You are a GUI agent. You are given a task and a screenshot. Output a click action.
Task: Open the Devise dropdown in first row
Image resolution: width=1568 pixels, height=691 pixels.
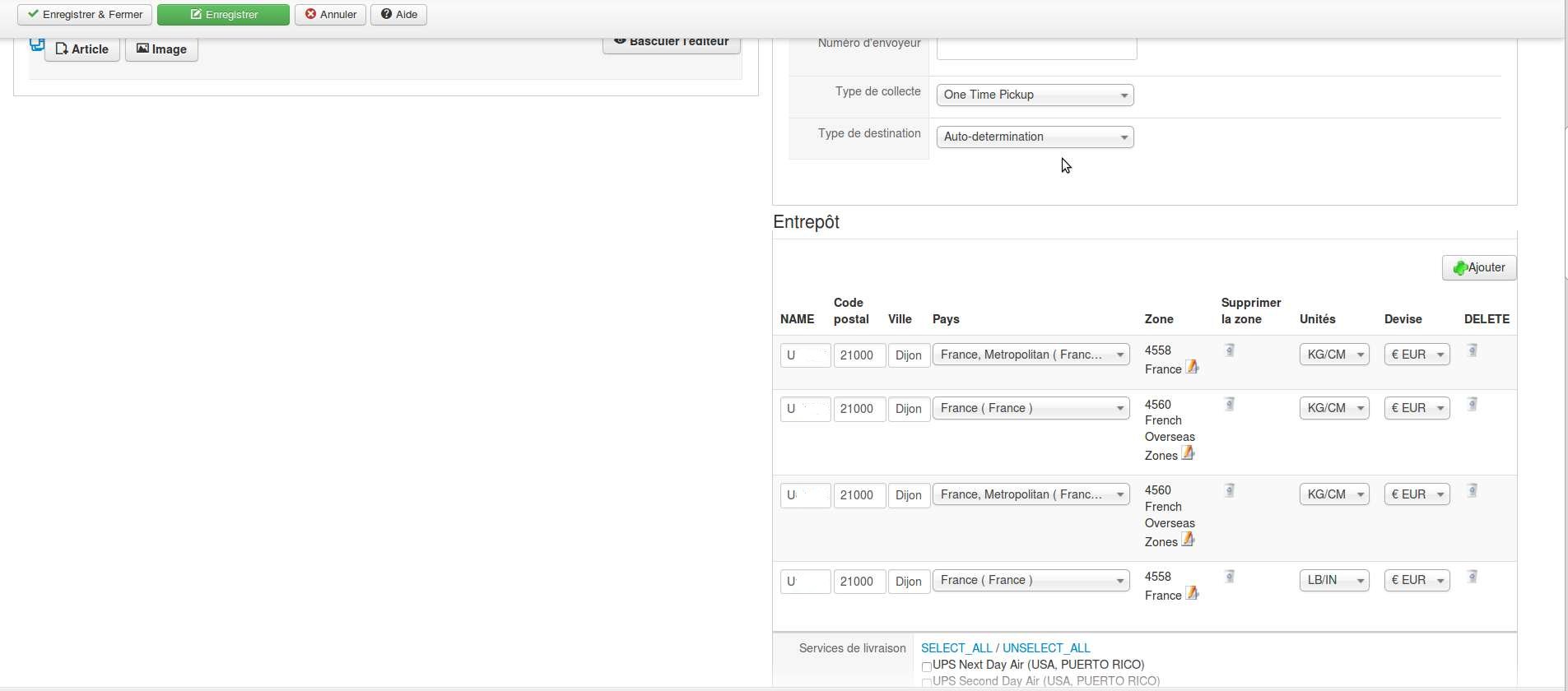(1417, 355)
